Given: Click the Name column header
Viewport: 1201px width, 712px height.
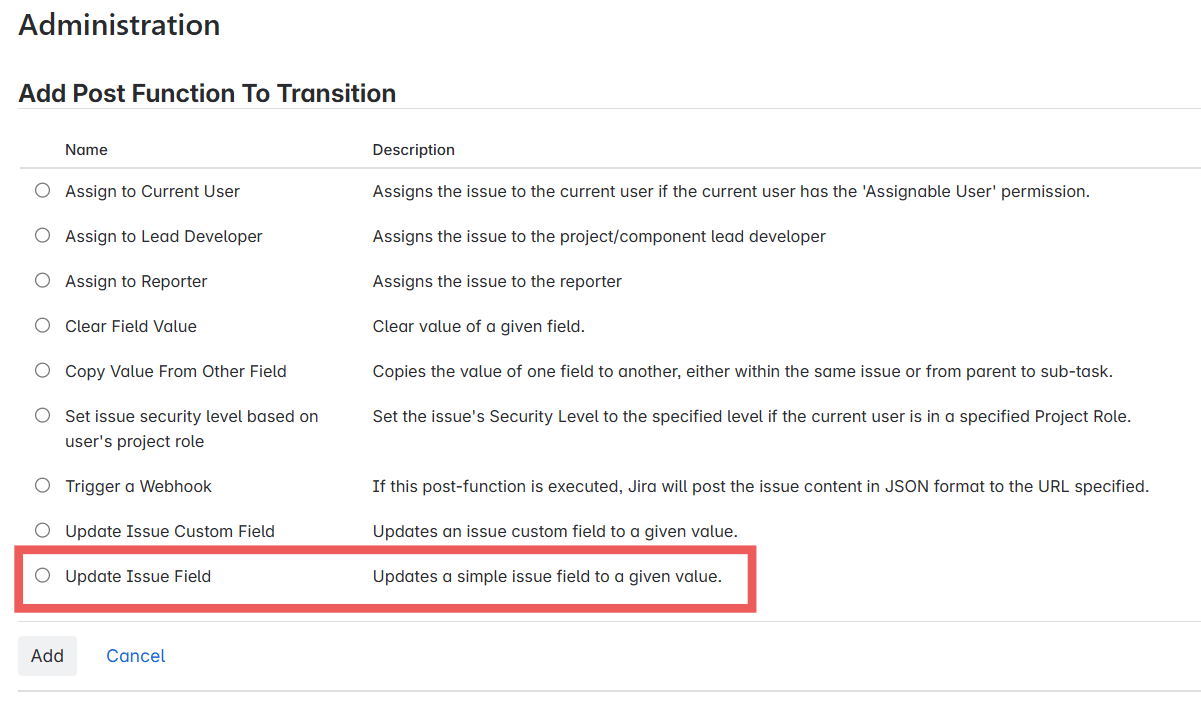Looking at the screenshot, I should [86, 149].
